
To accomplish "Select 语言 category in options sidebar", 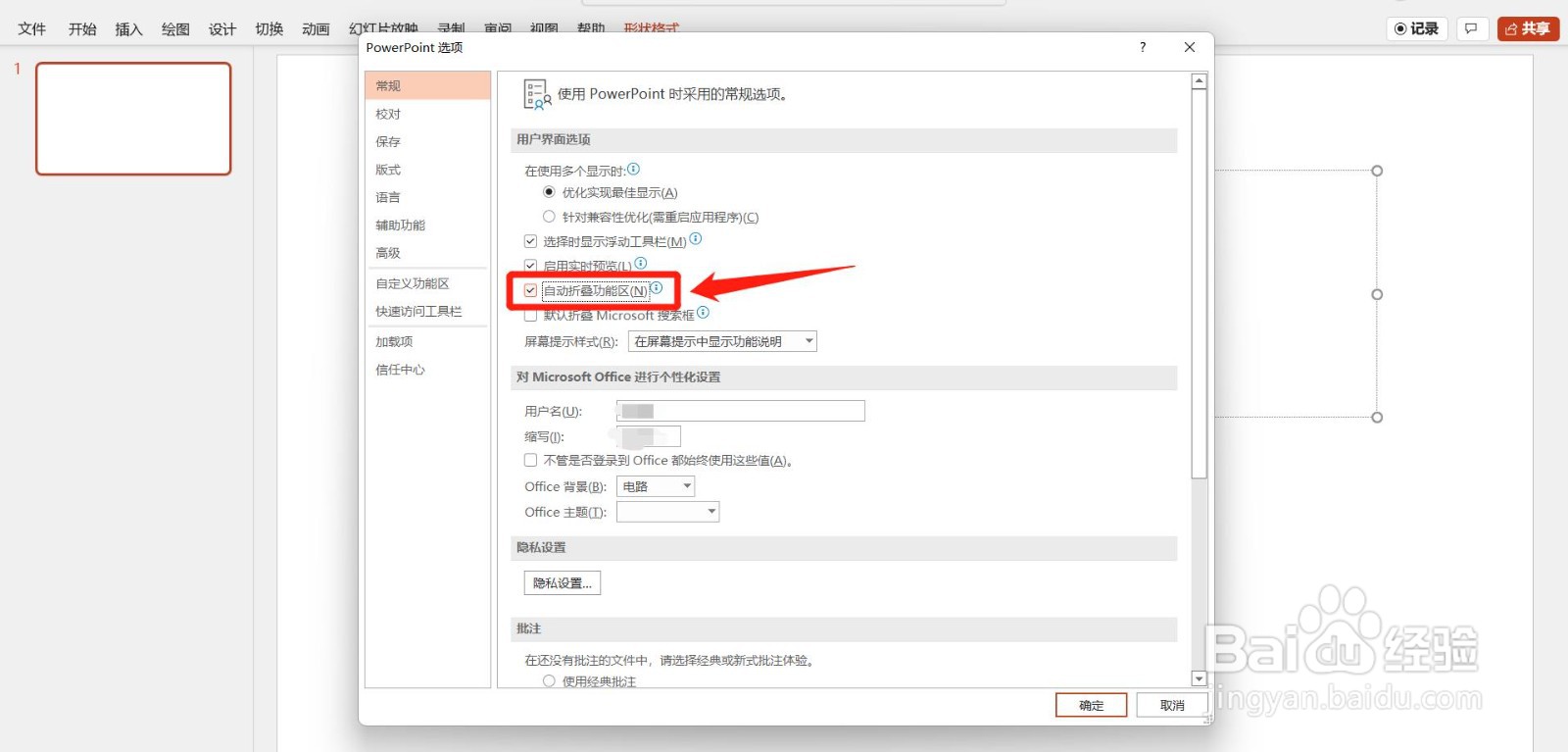I will (x=427, y=197).
